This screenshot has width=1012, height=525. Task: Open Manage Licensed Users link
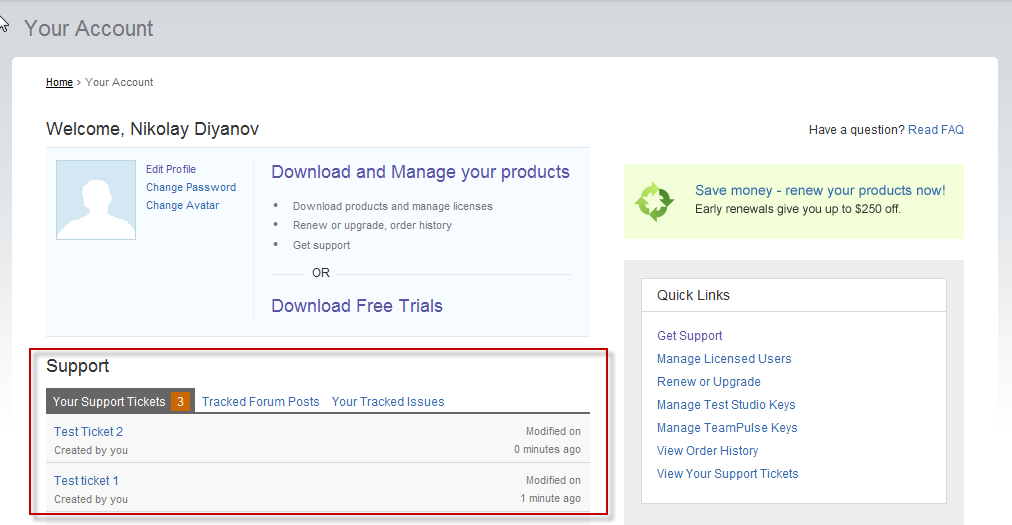[724, 359]
